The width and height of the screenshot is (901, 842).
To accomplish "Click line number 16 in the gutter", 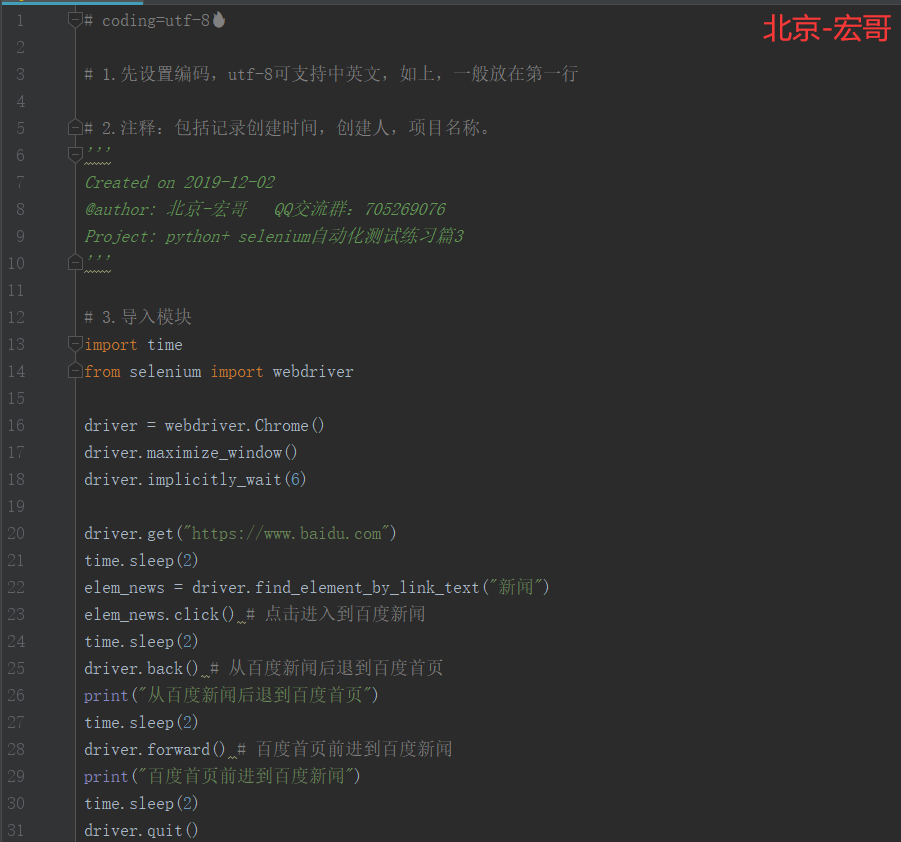I will 17,425.
